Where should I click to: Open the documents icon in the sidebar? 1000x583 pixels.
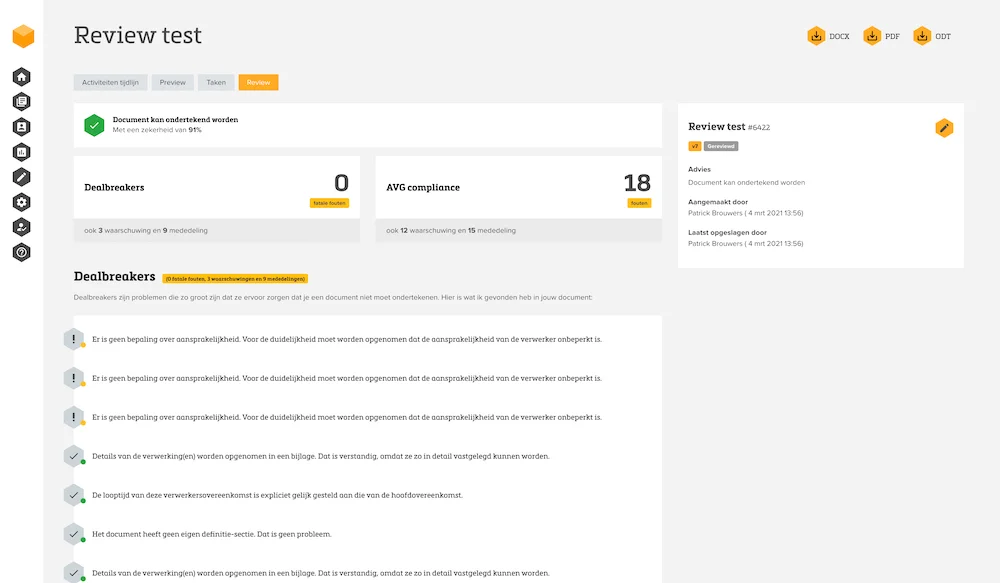coord(21,102)
